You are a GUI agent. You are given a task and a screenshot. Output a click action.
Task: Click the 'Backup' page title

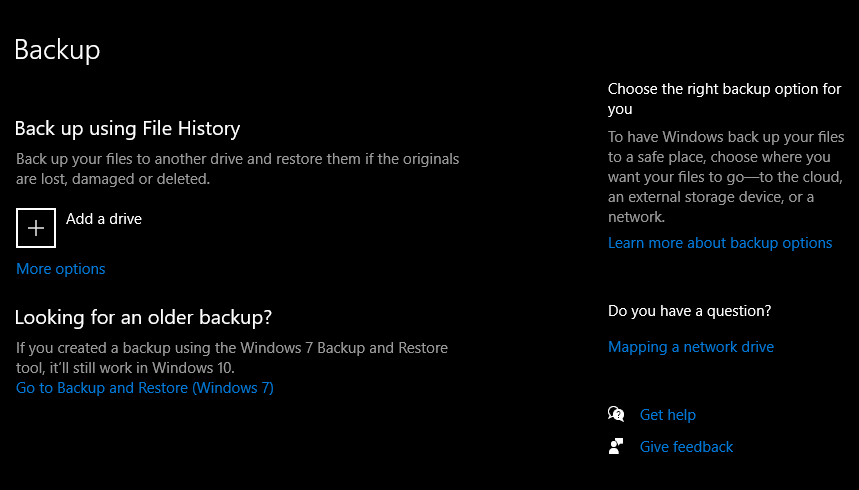57,50
